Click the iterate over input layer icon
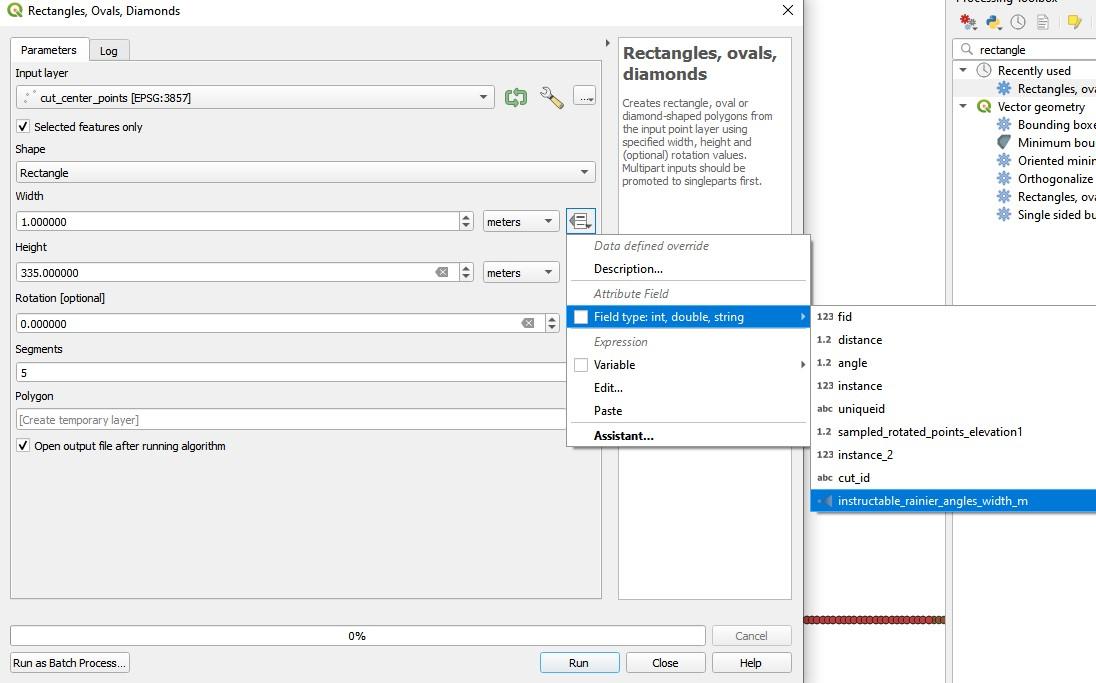1096x683 pixels. 514,97
